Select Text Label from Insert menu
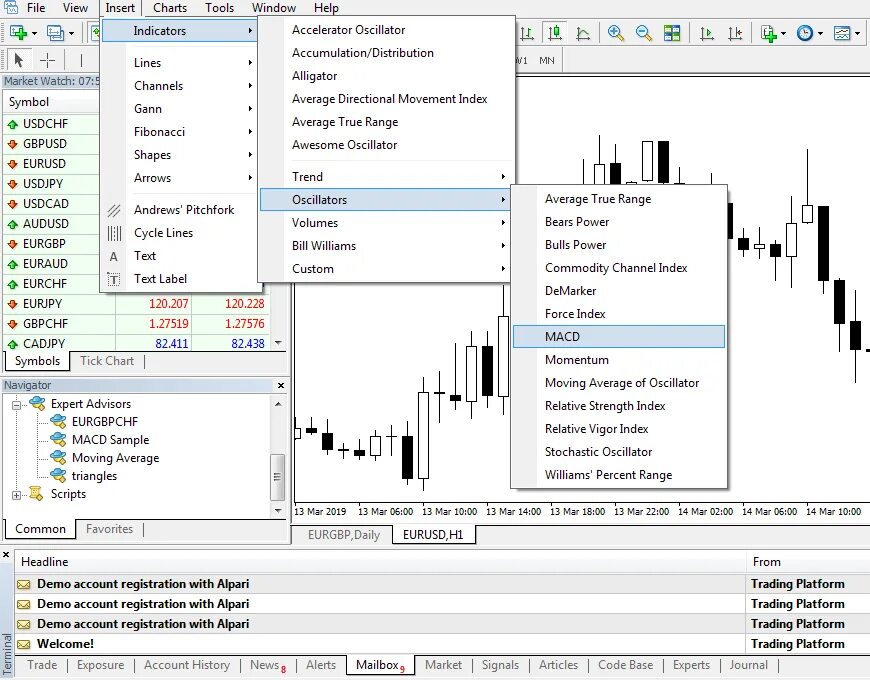Image resolution: width=870 pixels, height=680 pixels. pos(181,279)
